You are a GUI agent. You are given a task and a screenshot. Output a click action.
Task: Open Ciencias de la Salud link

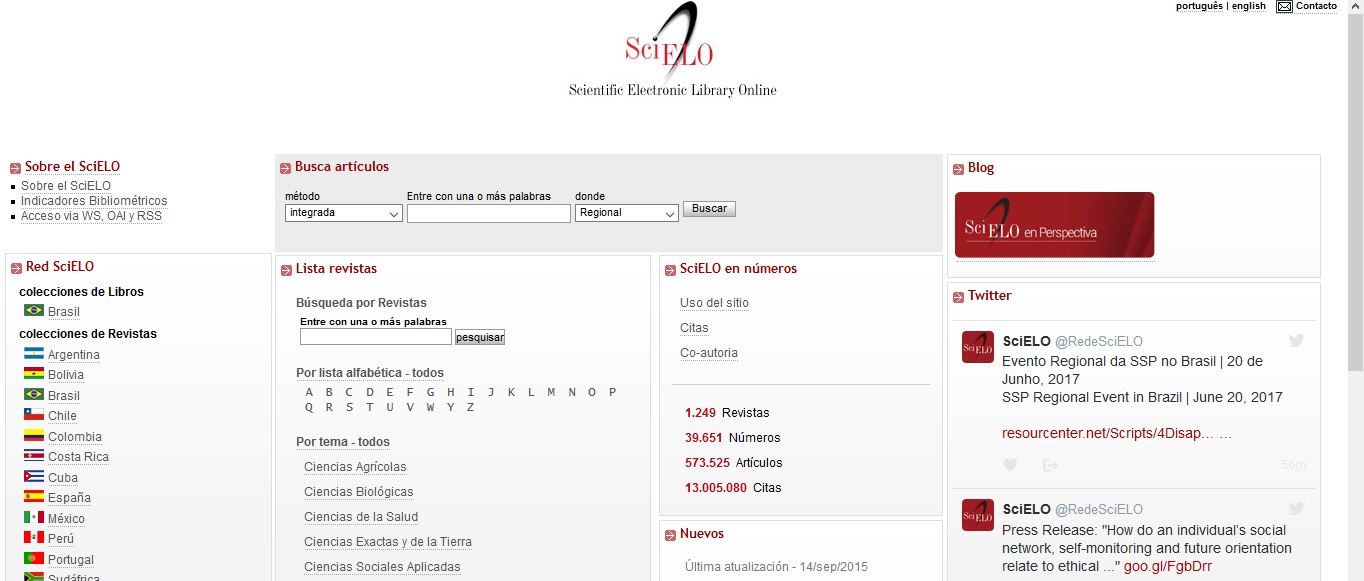[361, 517]
